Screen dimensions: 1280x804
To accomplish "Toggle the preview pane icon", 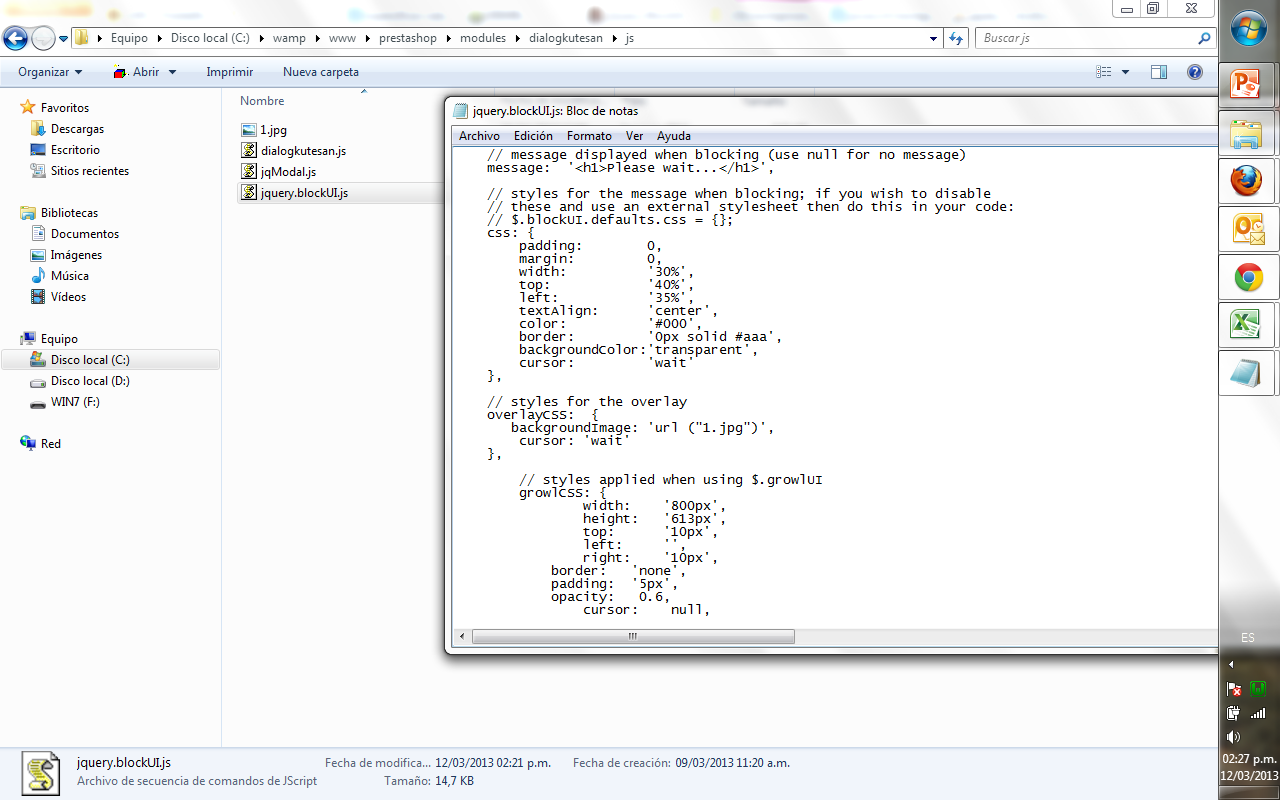I will (1159, 72).
